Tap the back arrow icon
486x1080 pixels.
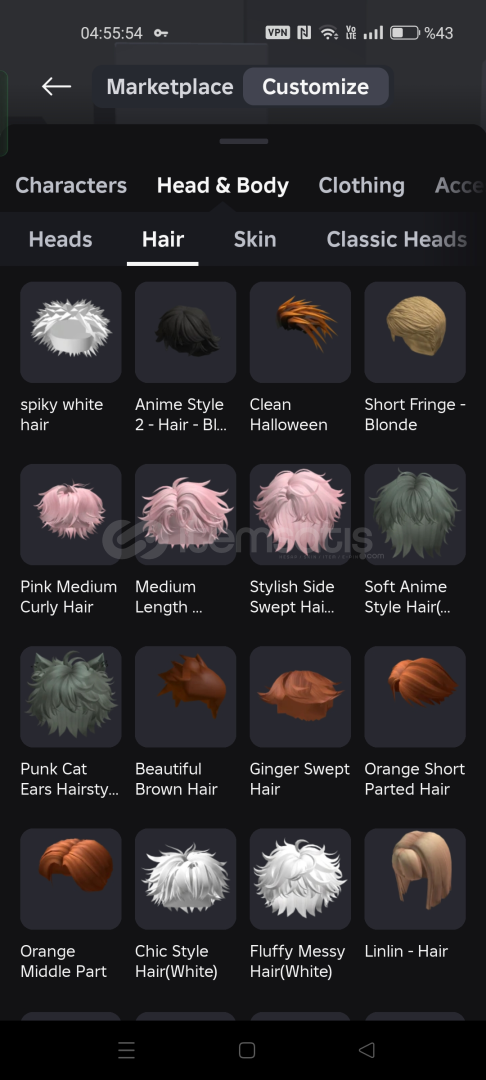(x=56, y=86)
